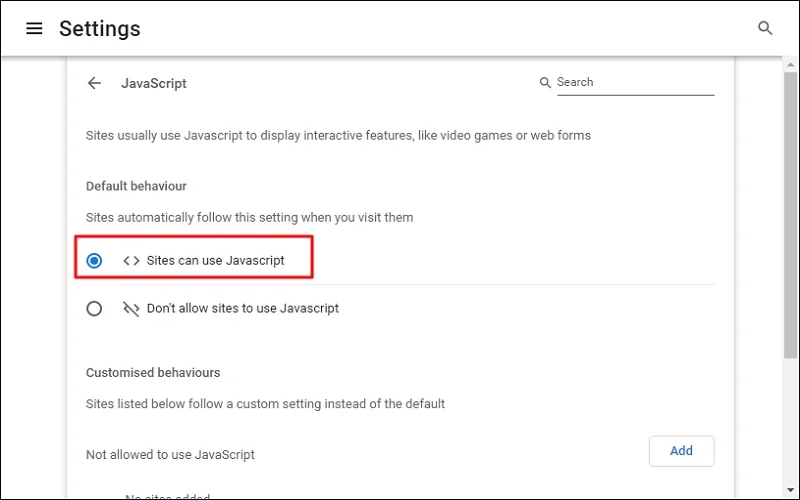Click the code brackets icon for allowing Javascript
Viewport: 800px width, 500px height.
tap(131, 261)
